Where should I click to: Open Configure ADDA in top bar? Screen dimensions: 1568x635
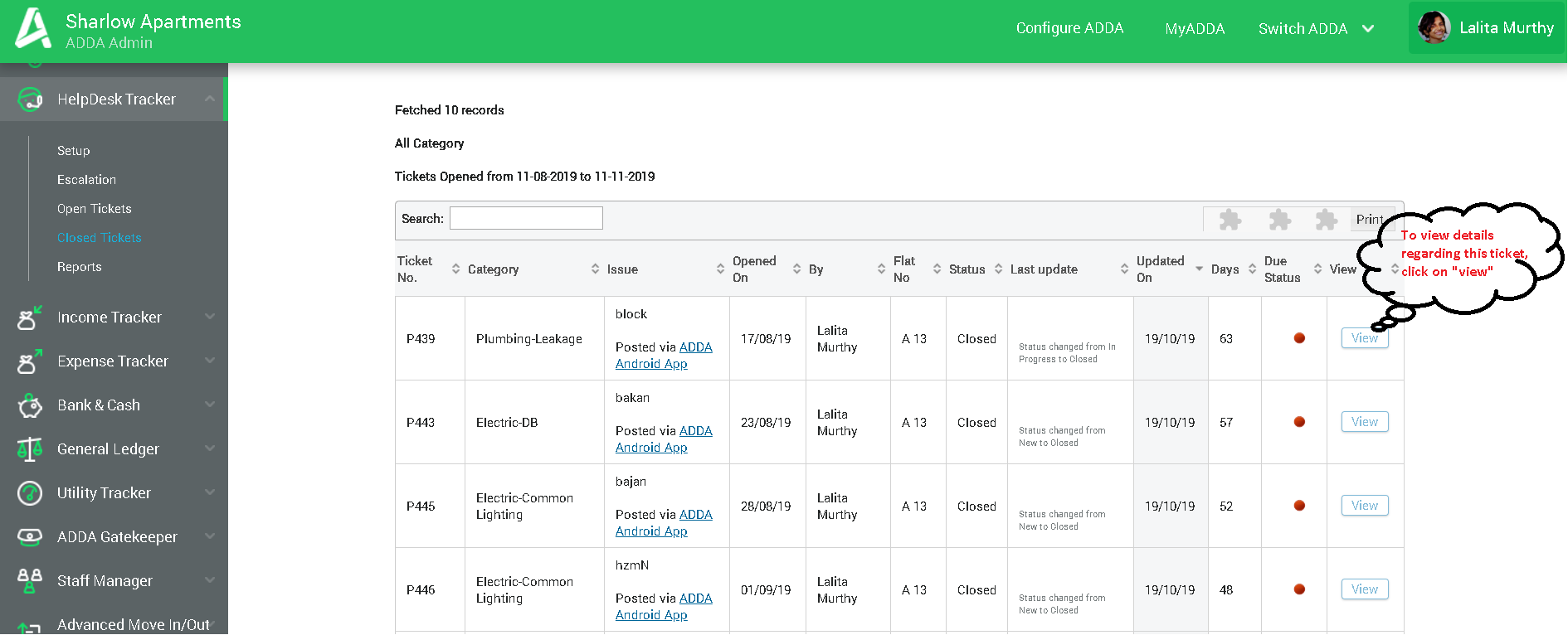[x=1069, y=28]
